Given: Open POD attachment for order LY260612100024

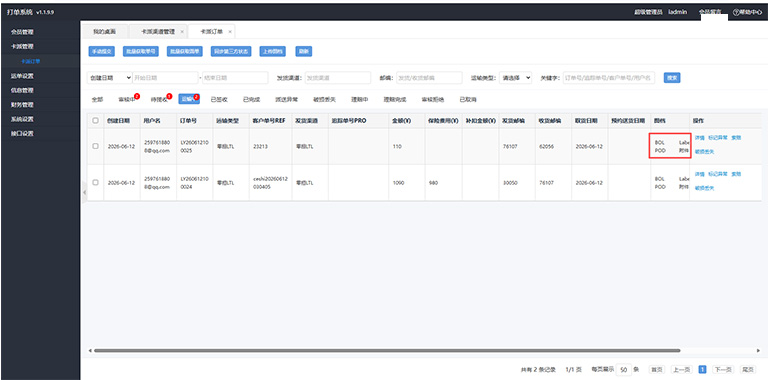Looking at the screenshot, I should (x=660, y=187).
